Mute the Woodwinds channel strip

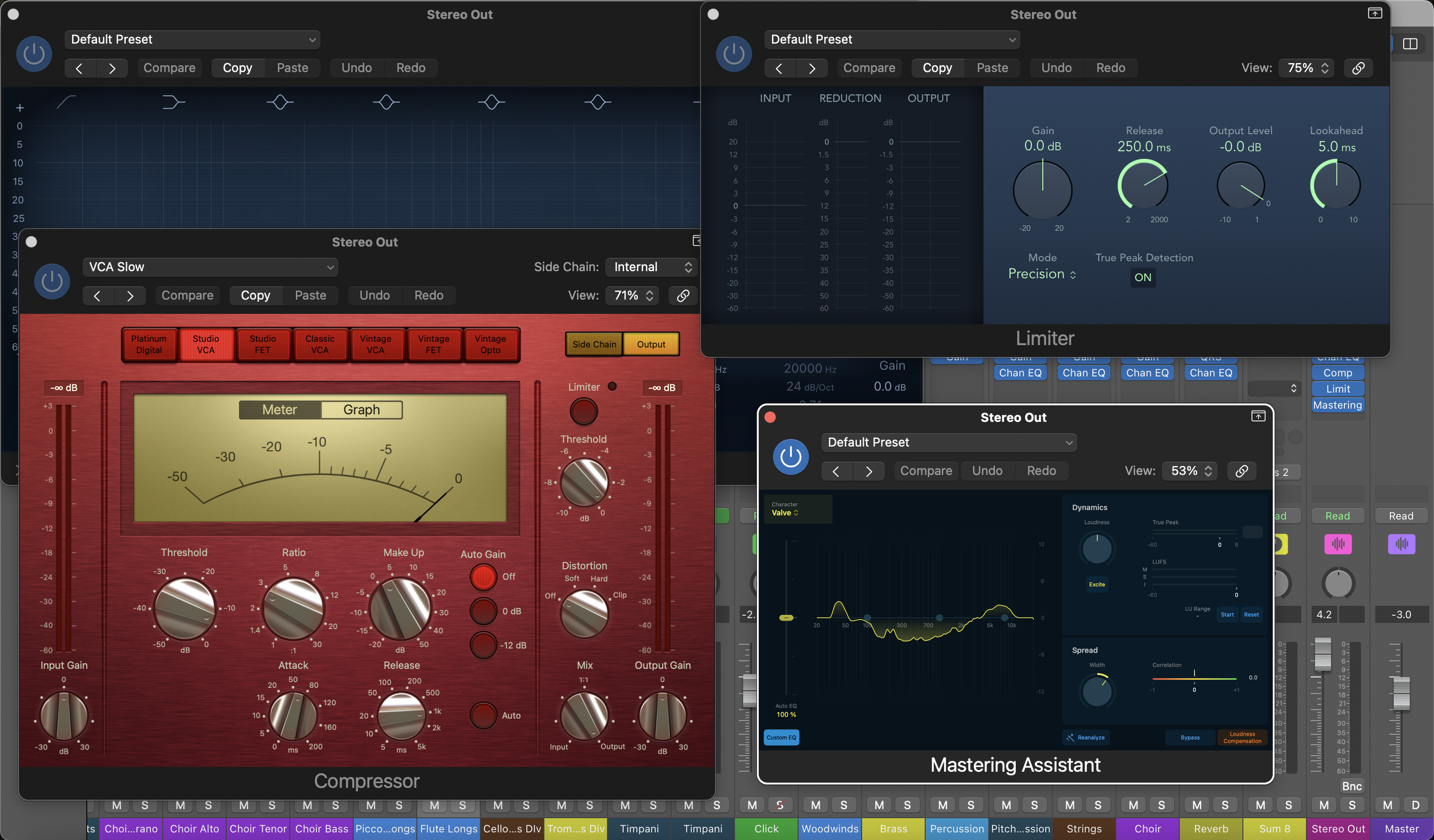815,805
